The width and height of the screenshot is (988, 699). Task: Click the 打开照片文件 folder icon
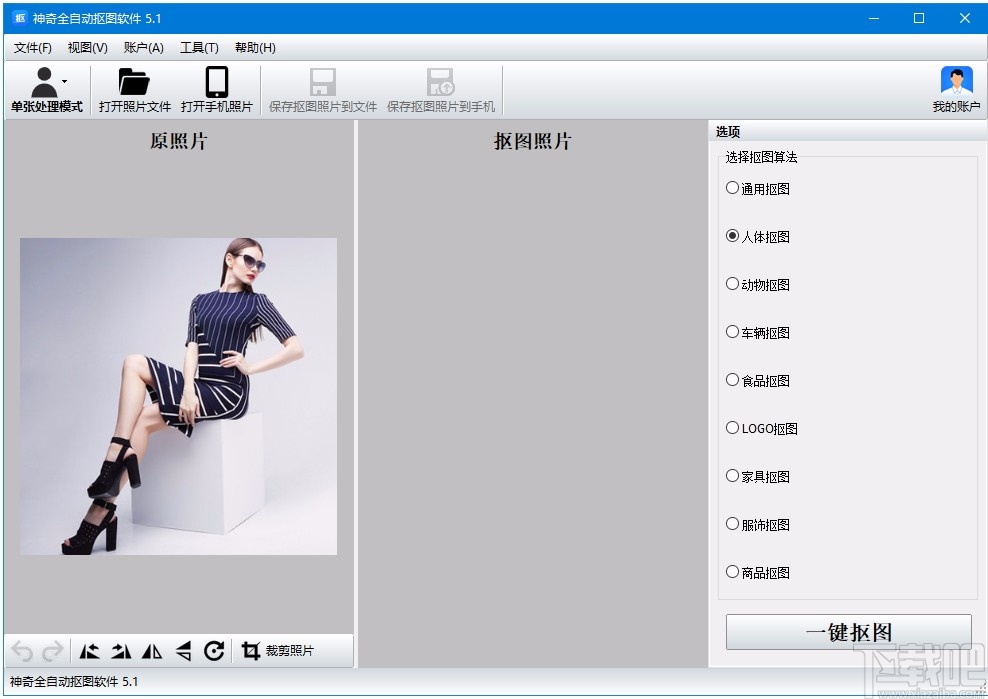[134, 83]
